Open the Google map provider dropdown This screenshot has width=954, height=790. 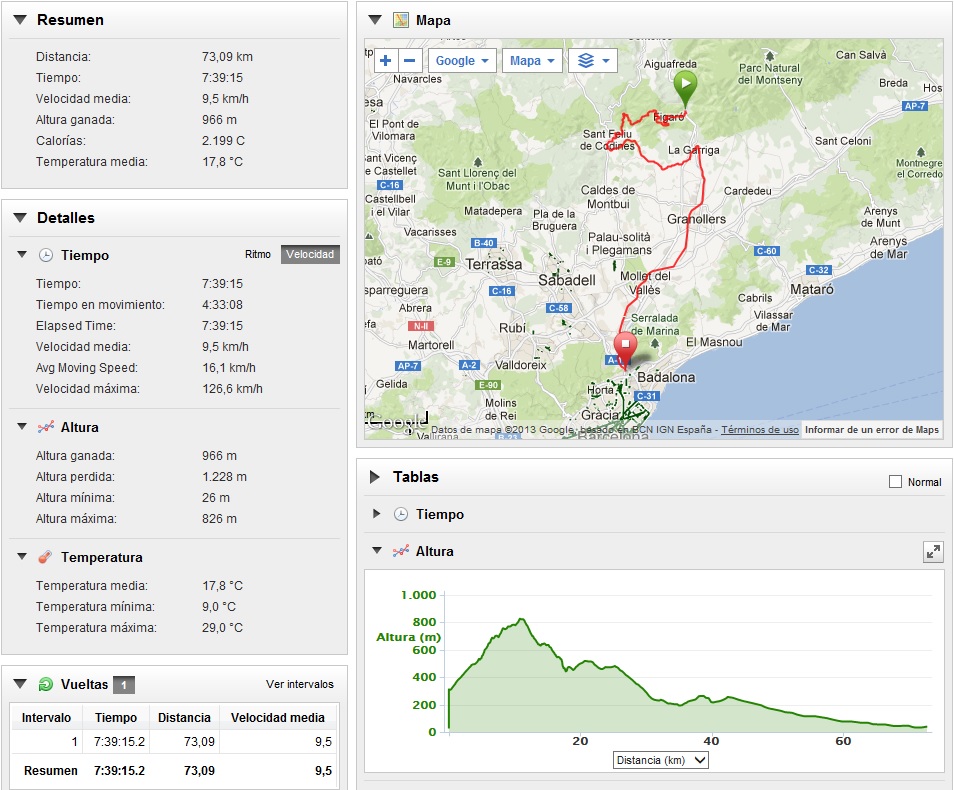[462, 61]
